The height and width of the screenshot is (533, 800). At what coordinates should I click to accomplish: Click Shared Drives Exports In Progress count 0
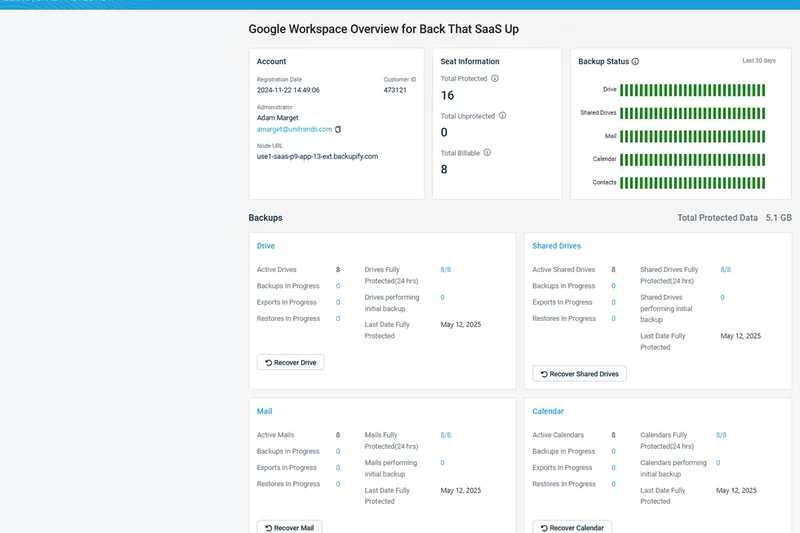click(613, 302)
